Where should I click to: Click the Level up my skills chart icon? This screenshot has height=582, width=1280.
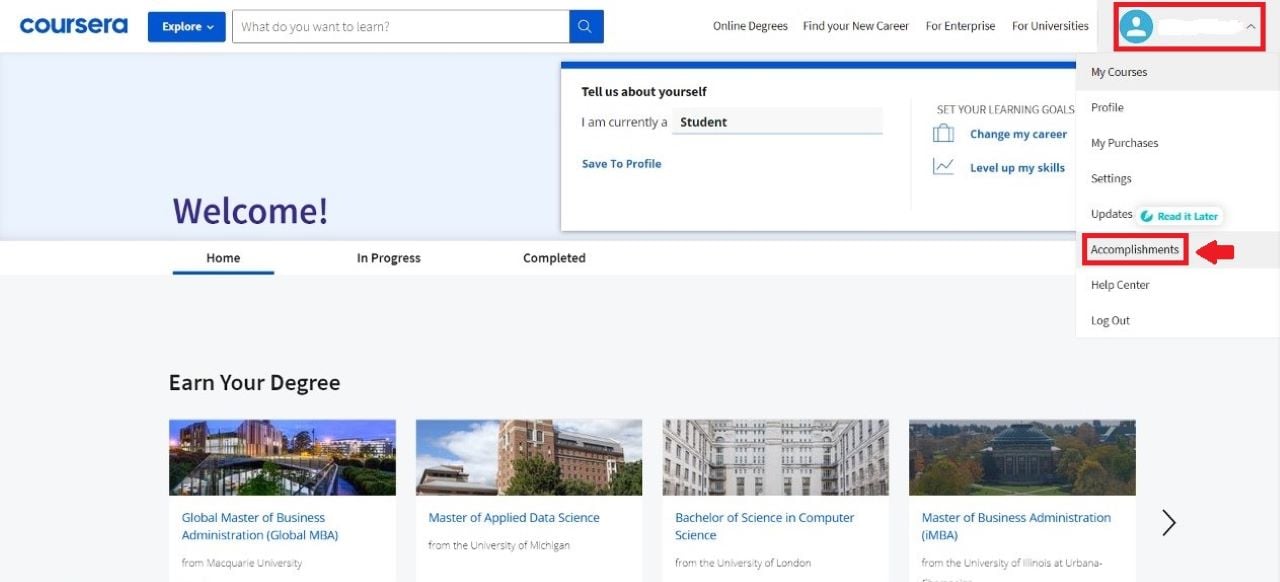tap(941, 166)
